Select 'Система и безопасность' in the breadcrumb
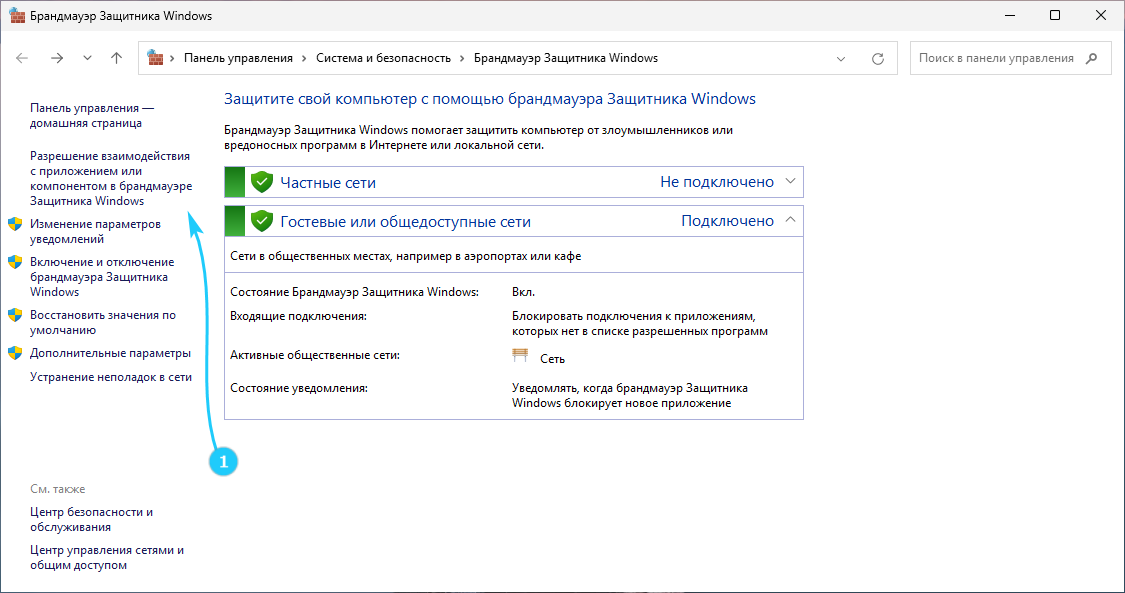Viewport: 1125px width, 593px height. point(383,58)
